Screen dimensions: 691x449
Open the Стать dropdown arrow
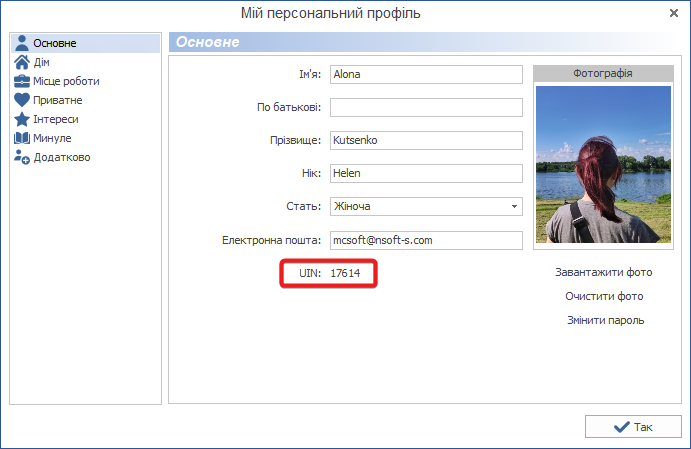point(514,207)
